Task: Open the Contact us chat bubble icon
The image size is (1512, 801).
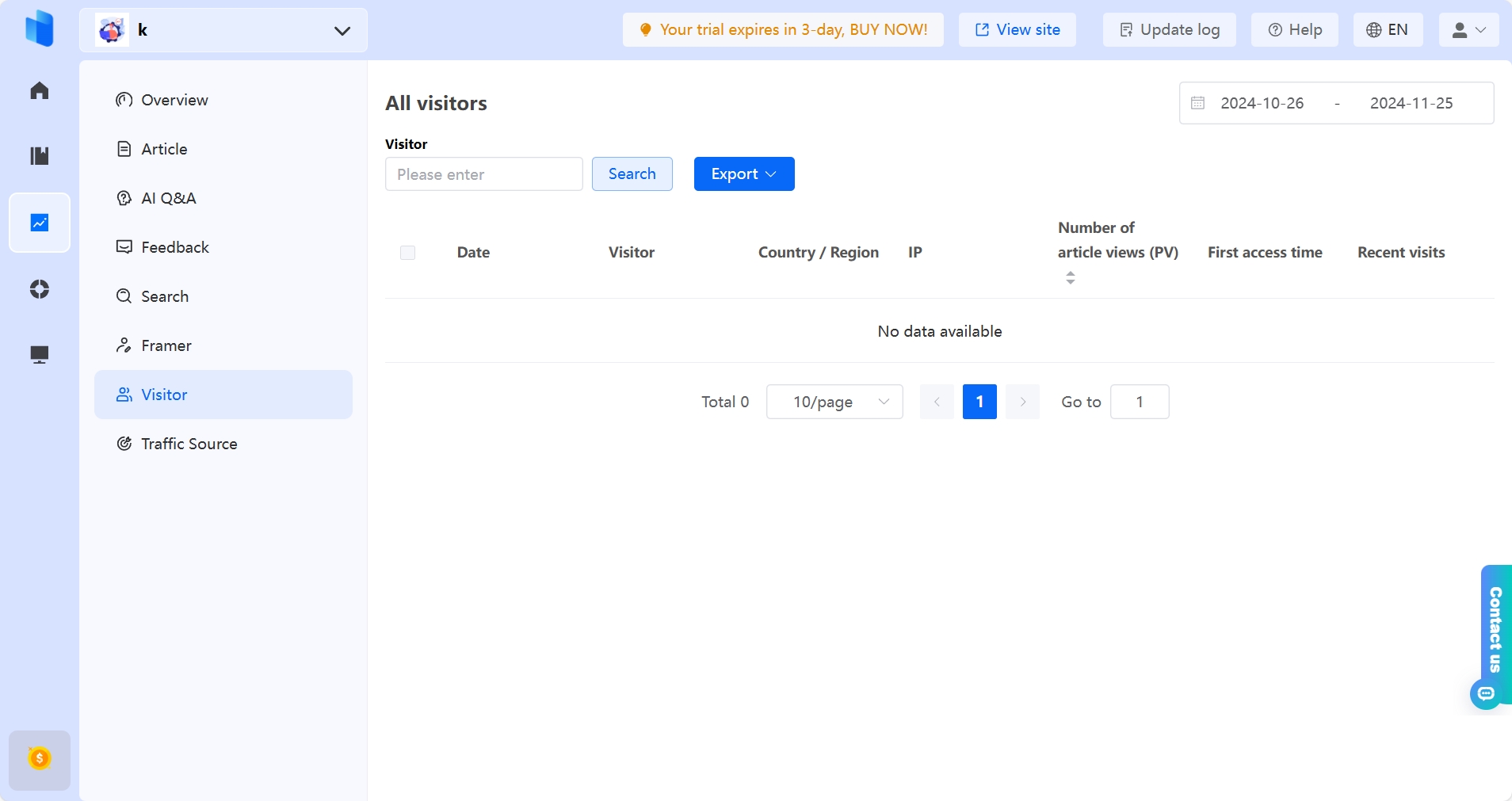Action: pos(1486,694)
